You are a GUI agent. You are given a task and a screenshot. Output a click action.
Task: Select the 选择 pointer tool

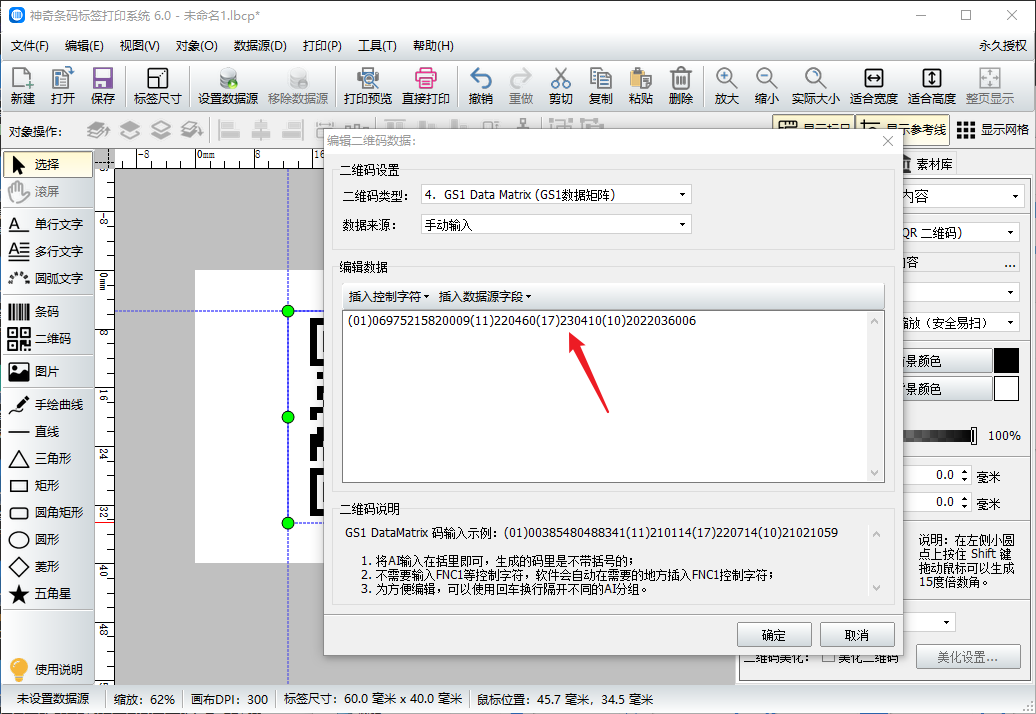click(x=48, y=164)
